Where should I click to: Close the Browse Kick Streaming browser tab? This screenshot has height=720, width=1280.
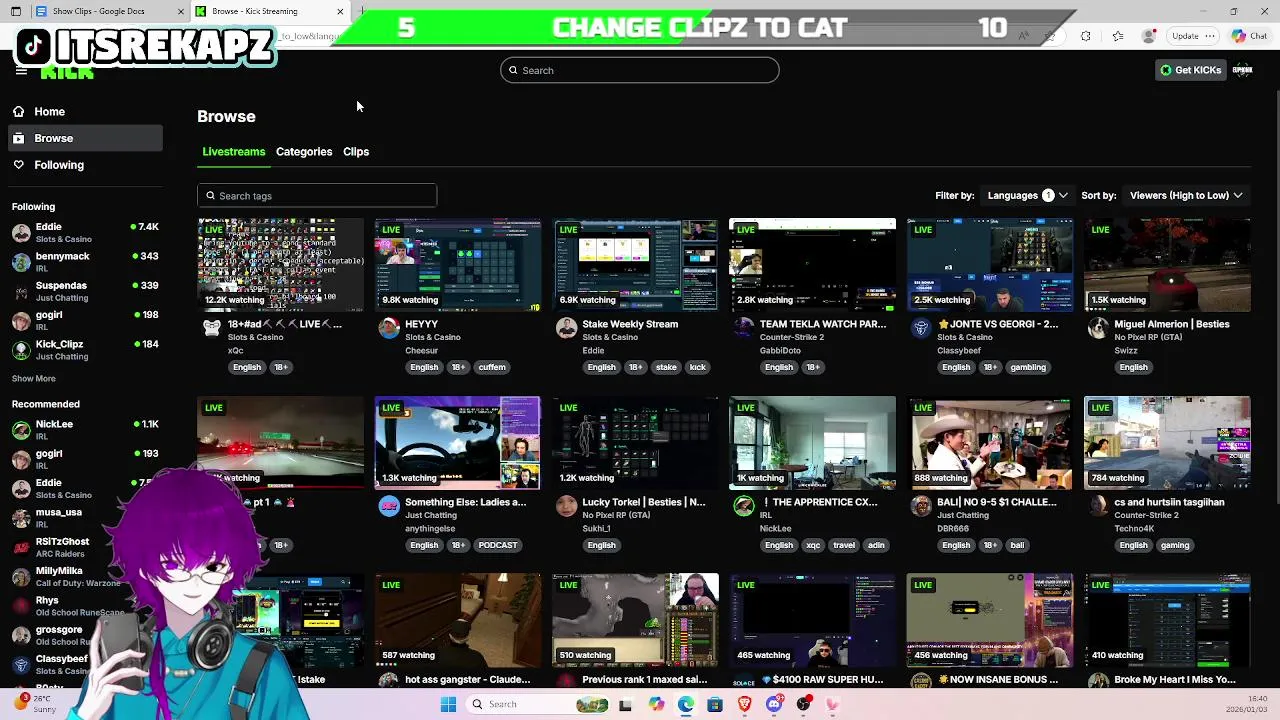pyautogui.click(x=340, y=11)
